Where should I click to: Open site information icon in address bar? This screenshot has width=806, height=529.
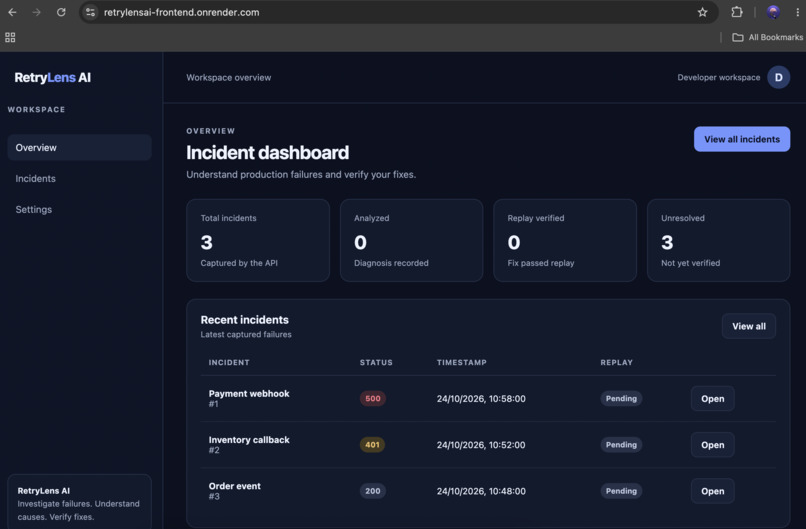pyautogui.click(x=90, y=12)
